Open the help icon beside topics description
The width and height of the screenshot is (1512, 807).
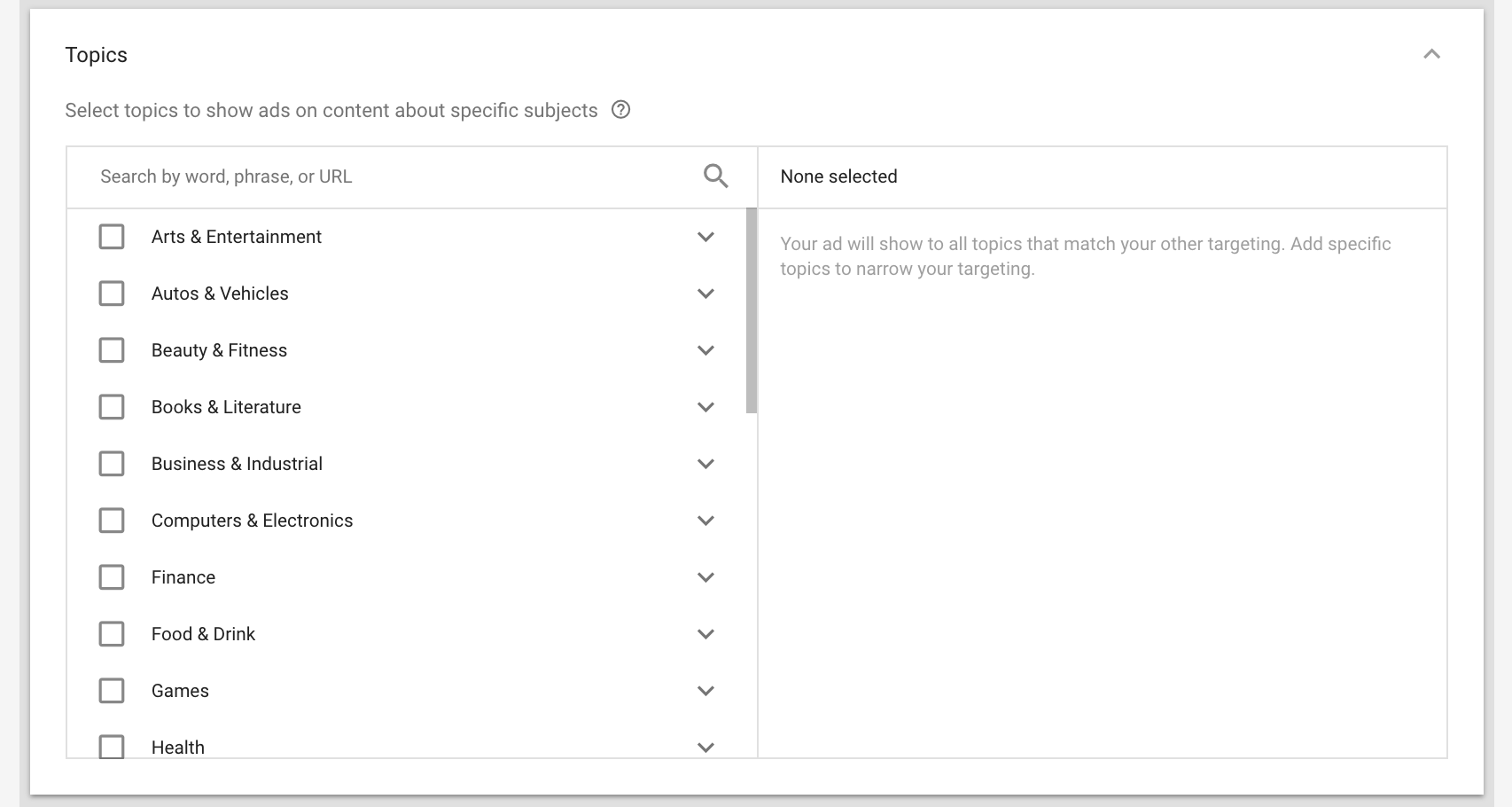[621, 110]
